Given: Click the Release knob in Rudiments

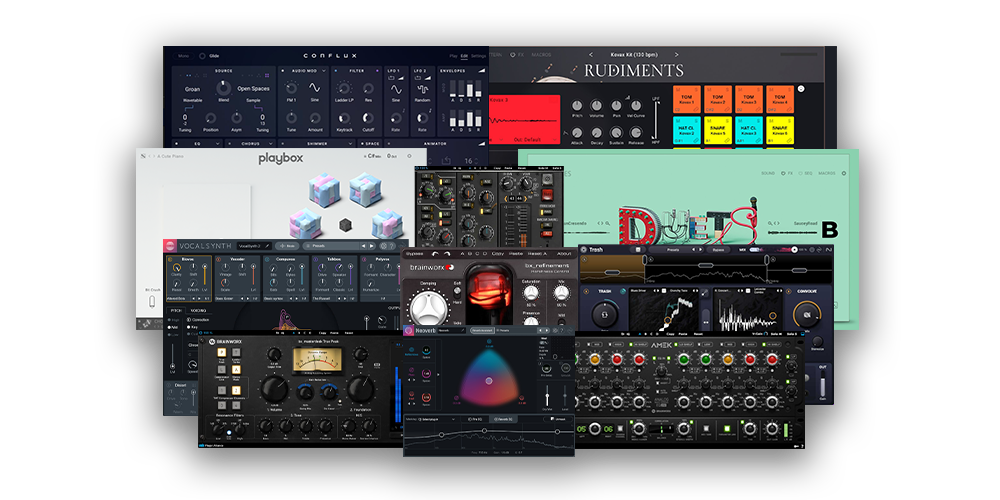Looking at the screenshot, I should click(x=636, y=133).
